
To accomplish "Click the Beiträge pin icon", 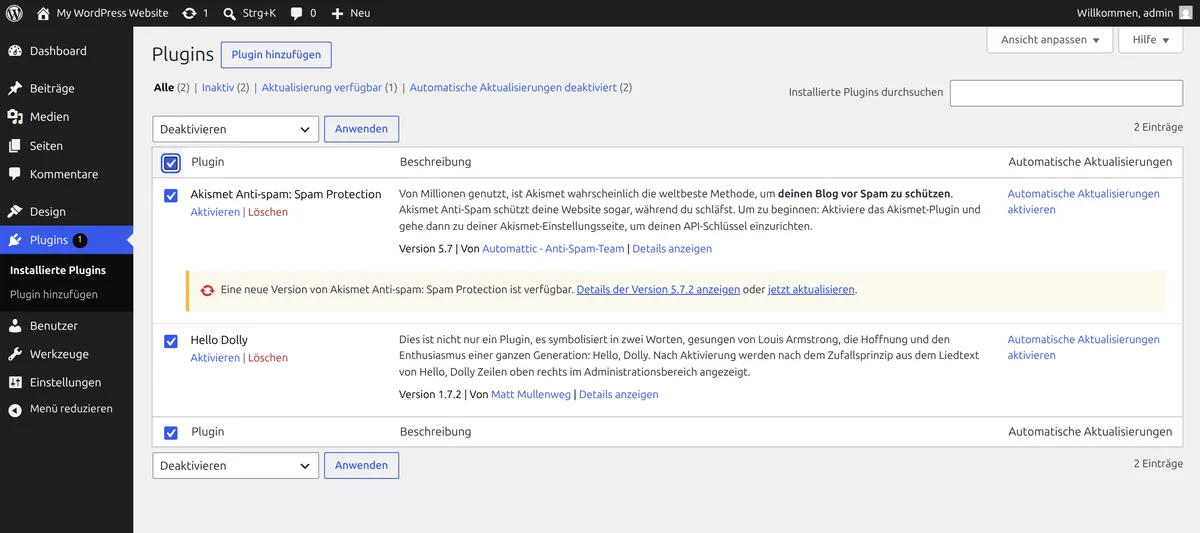I will coord(15,88).
